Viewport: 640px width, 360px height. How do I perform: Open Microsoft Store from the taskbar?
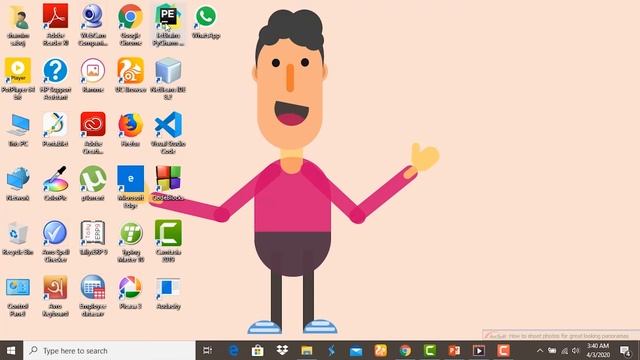point(258,351)
